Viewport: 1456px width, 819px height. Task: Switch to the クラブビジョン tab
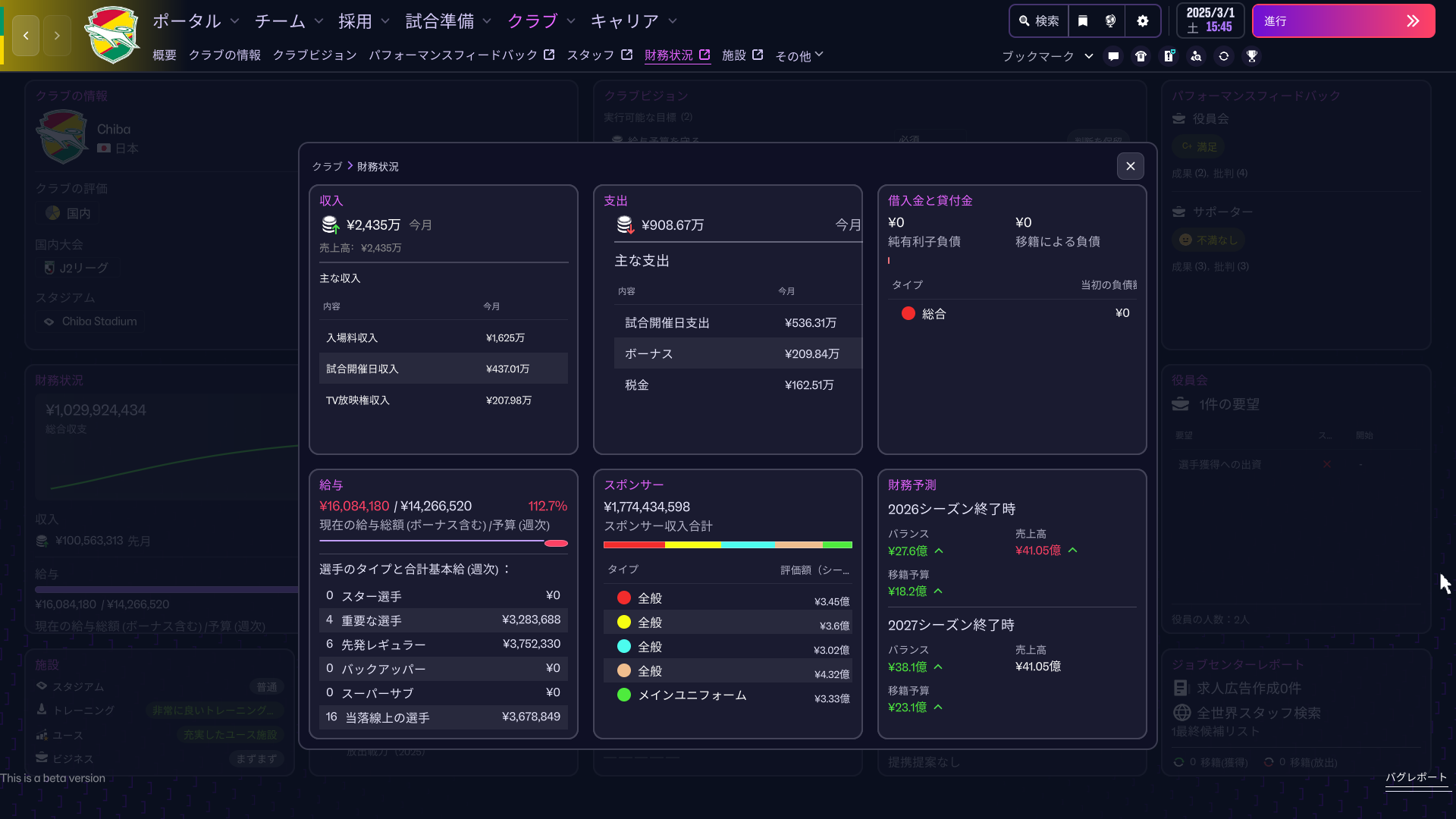coord(315,55)
